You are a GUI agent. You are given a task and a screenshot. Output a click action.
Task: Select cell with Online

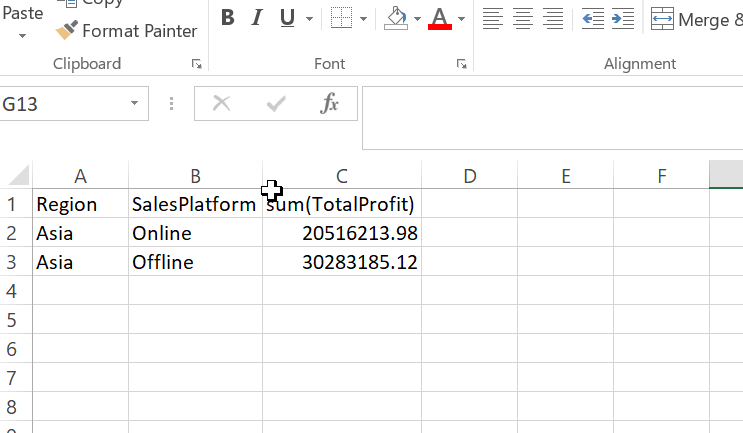click(195, 233)
